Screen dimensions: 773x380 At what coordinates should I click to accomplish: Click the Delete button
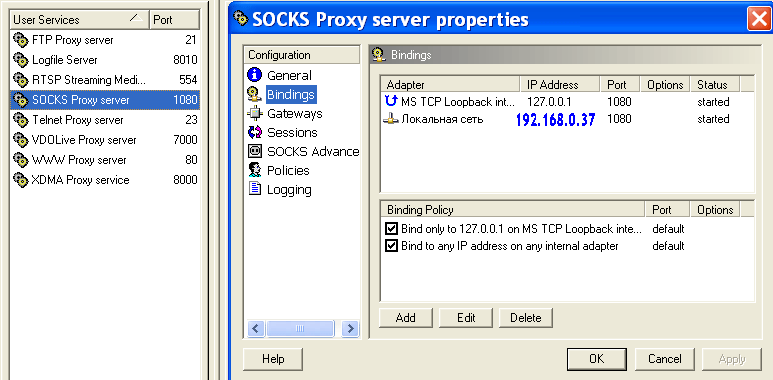tap(526, 317)
